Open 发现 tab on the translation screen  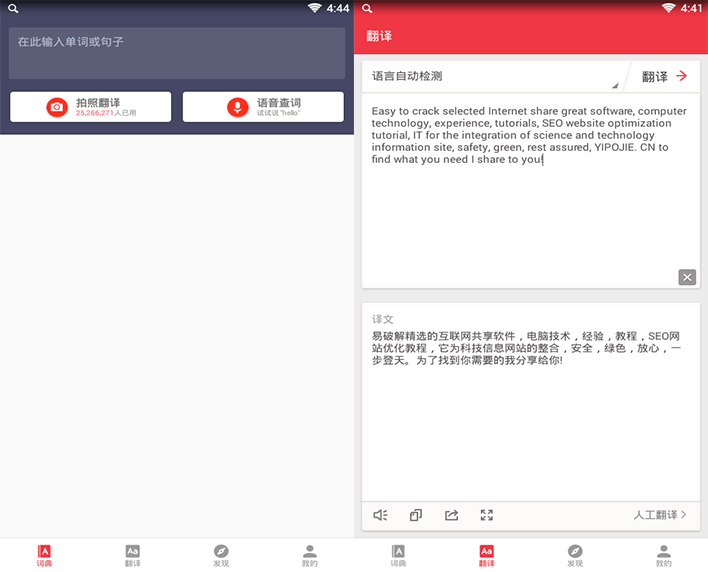[575, 555]
